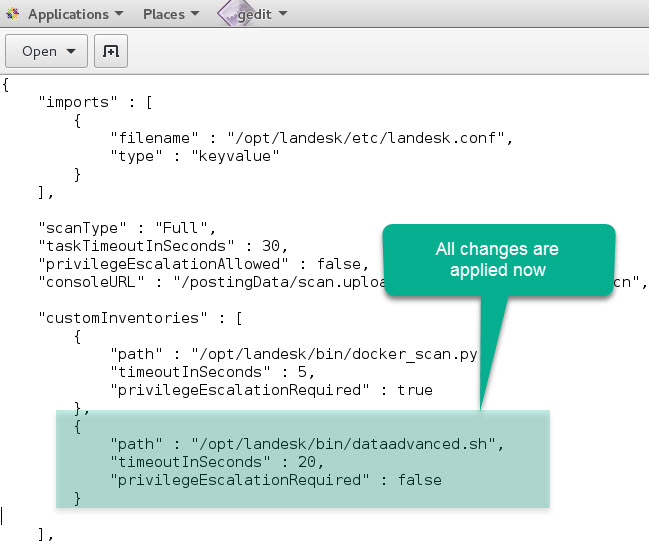Click the new document icon button

point(110,51)
